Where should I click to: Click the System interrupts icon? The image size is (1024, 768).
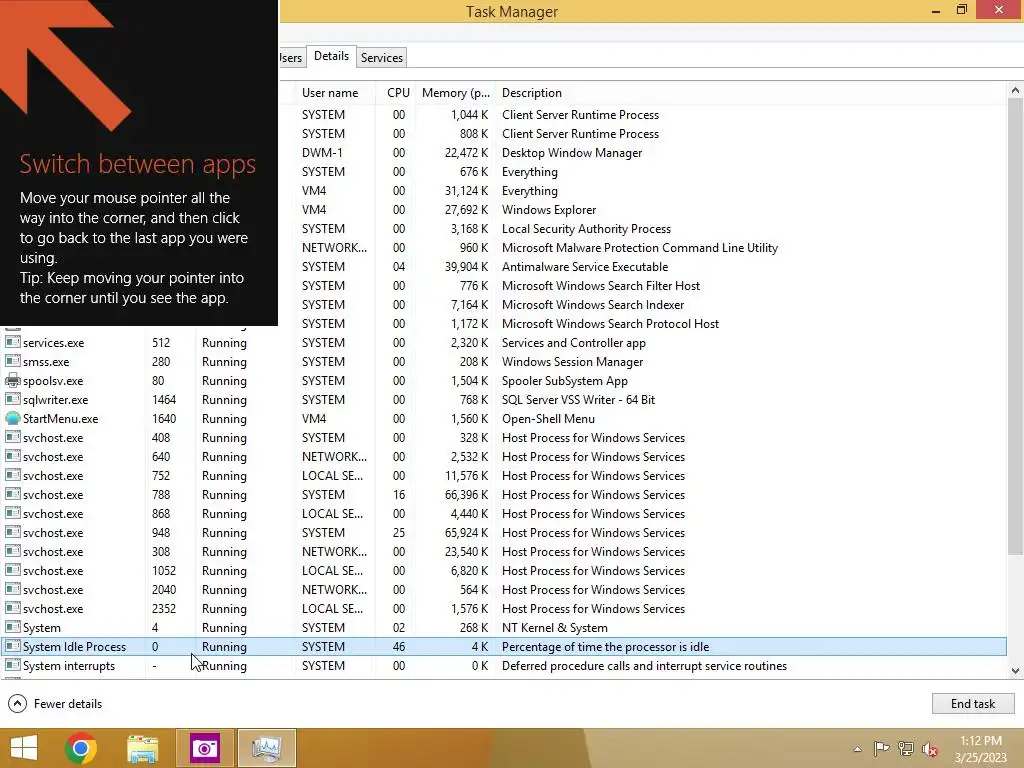coord(12,665)
